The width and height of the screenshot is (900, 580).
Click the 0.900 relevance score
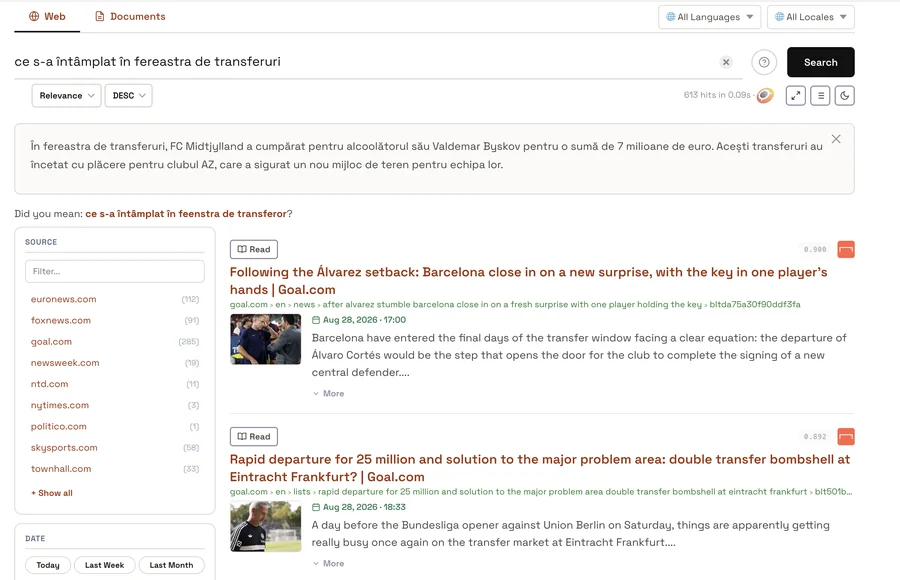coord(815,249)
